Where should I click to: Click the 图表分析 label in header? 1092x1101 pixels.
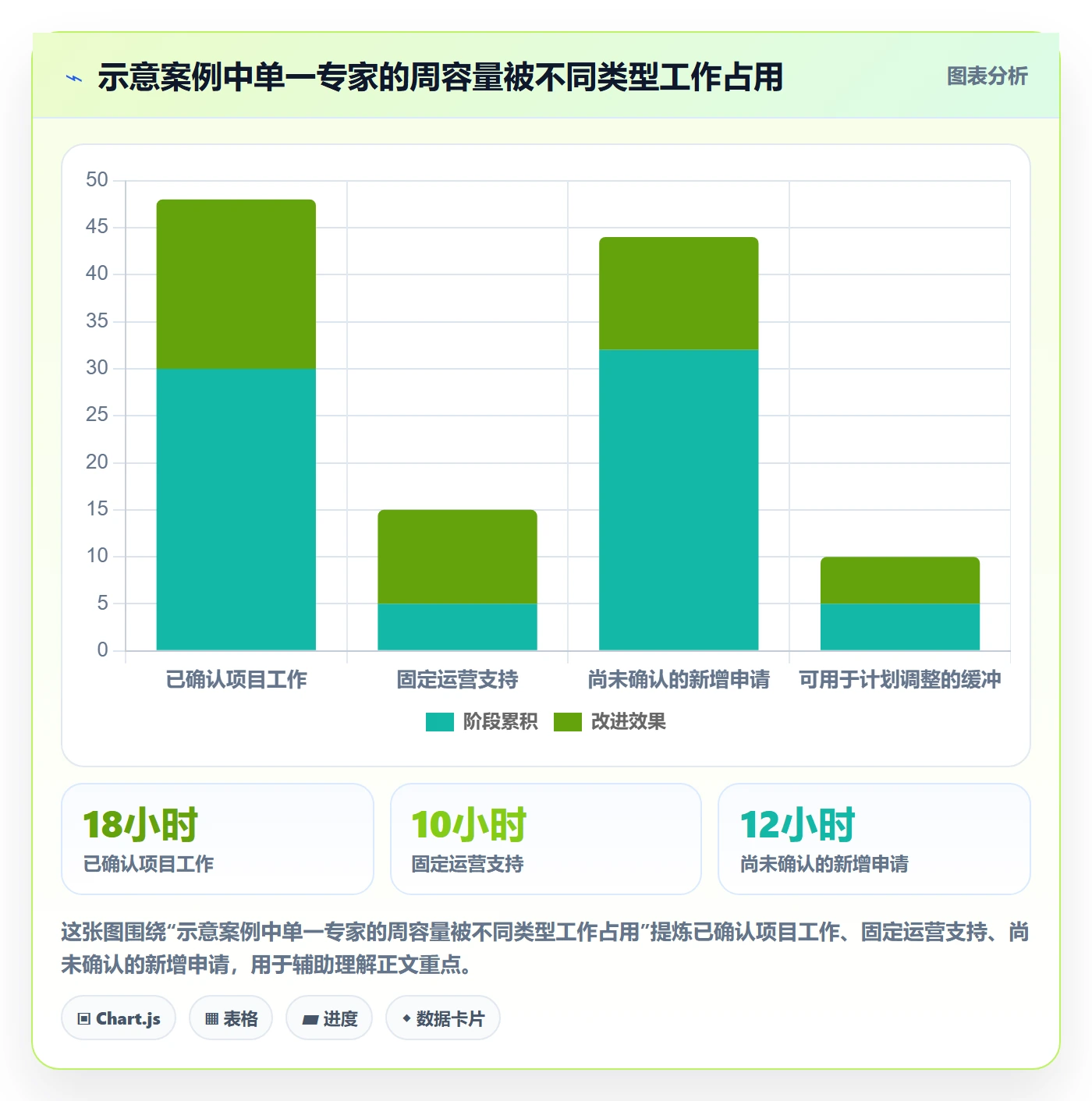pyautogui.click(x=987, y=76)
